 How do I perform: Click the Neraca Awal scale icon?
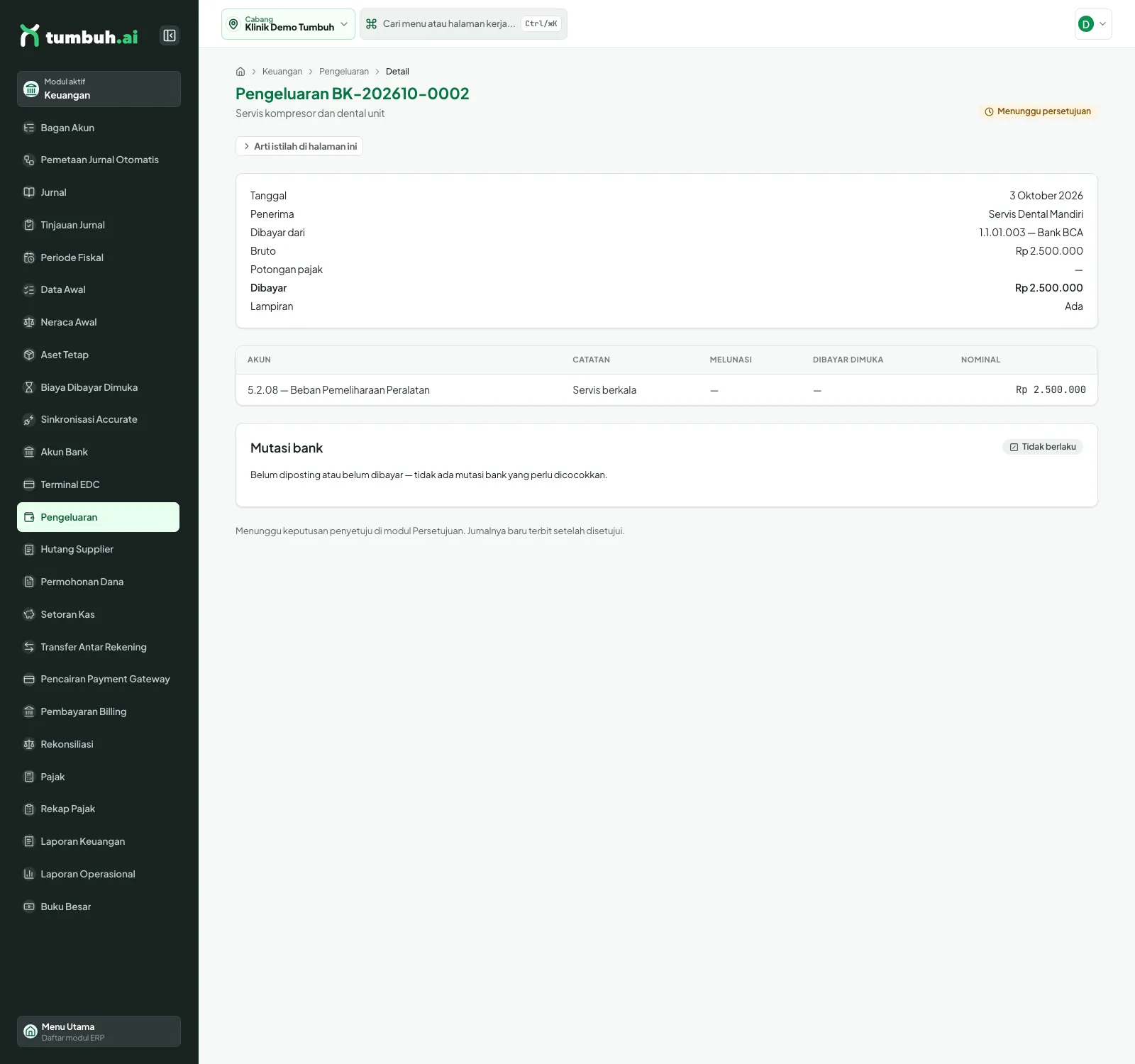tap(29, 322)
